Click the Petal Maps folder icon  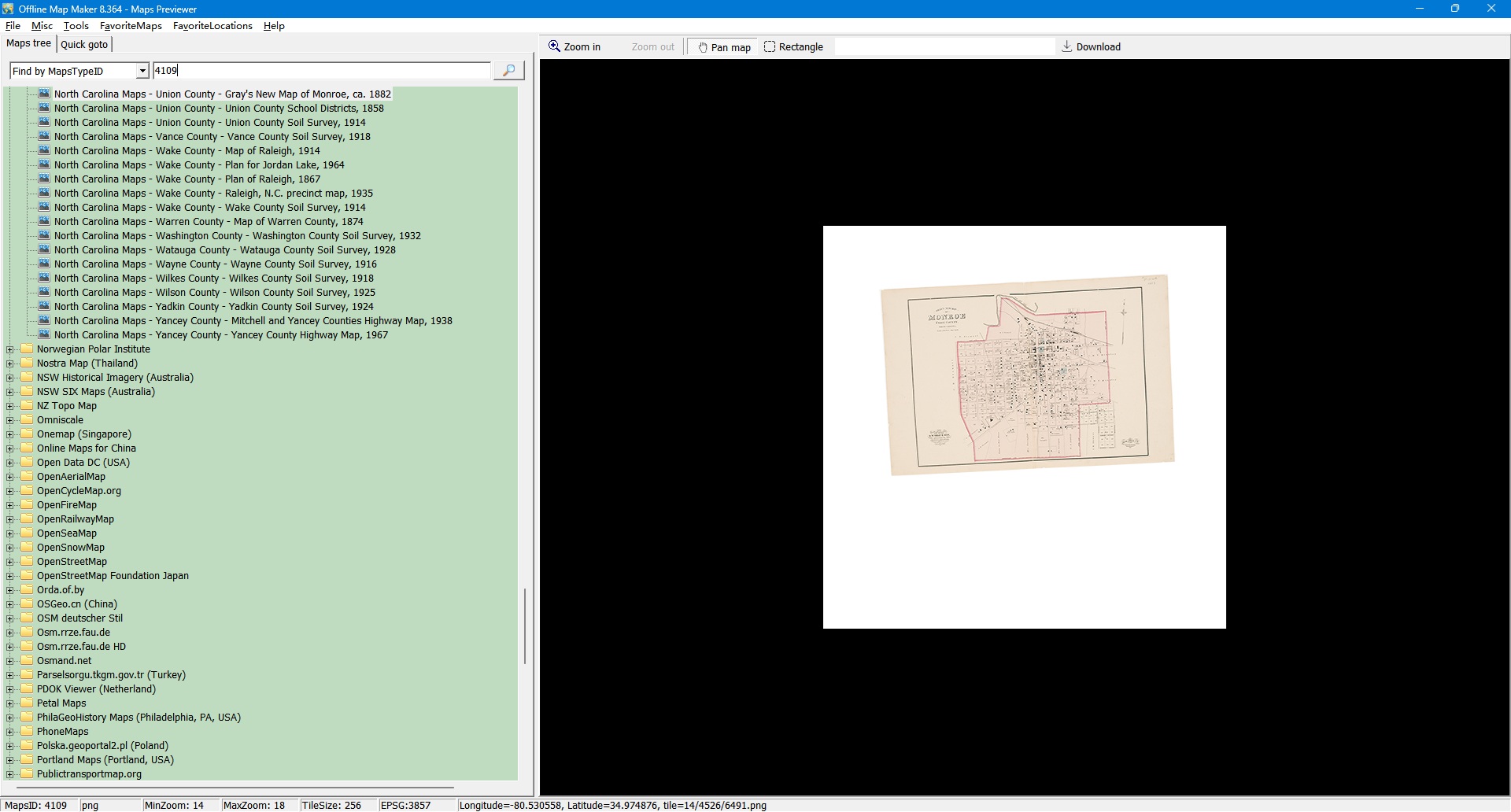coord(28,703)
